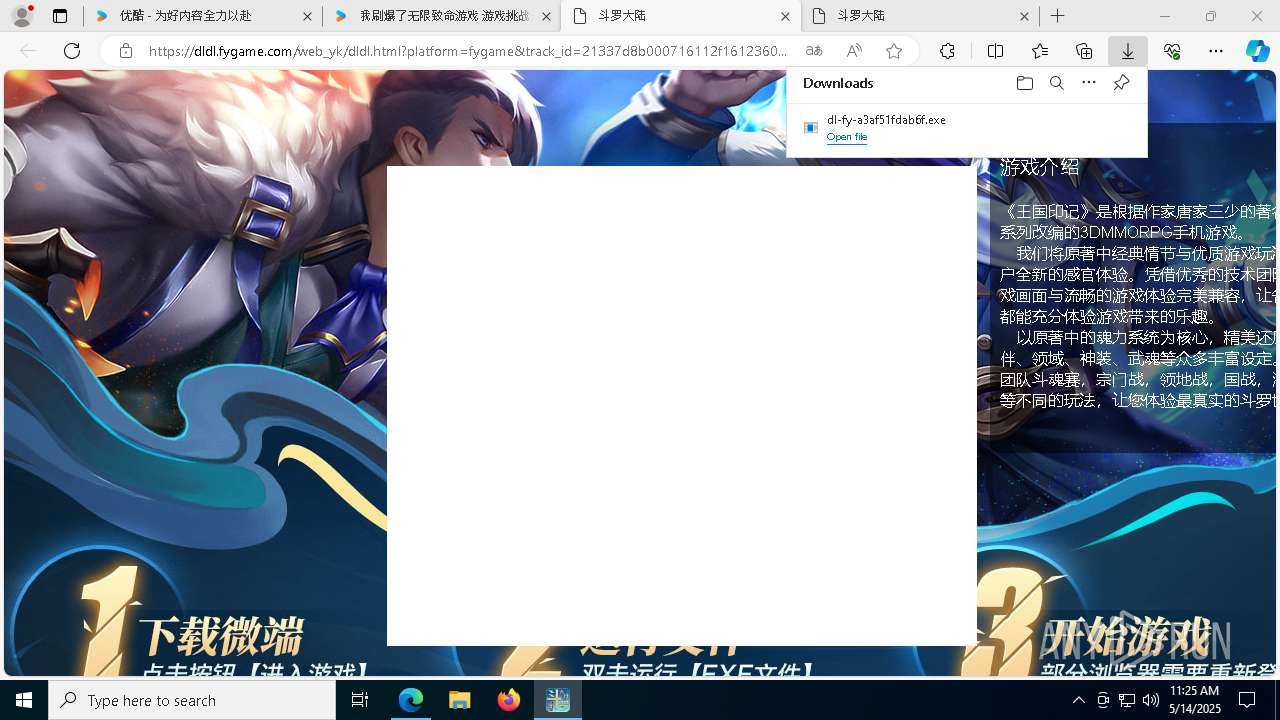Toggle split screen view
This screenshot has width=1280, height=720.
(x=995, y=51)
